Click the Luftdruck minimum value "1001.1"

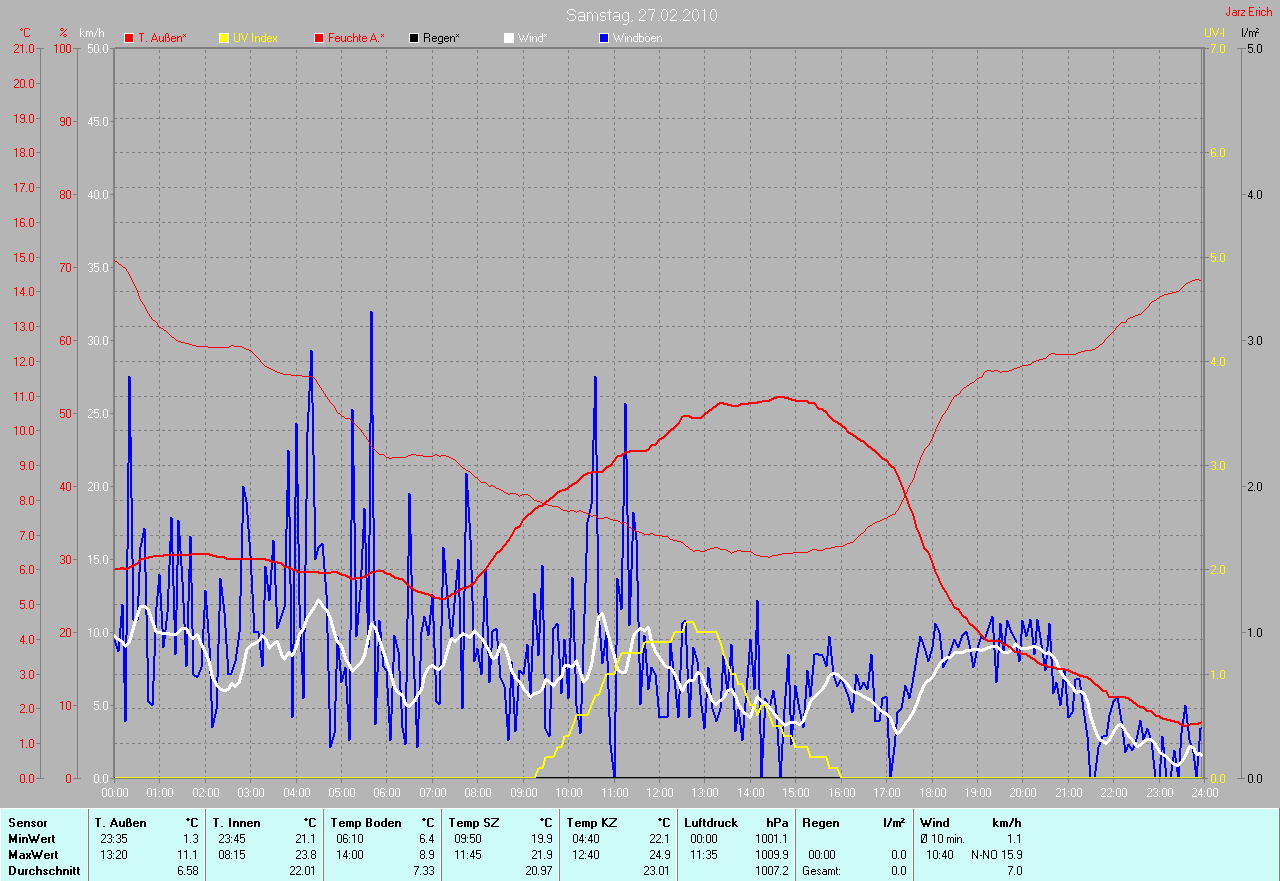(771, 839)
